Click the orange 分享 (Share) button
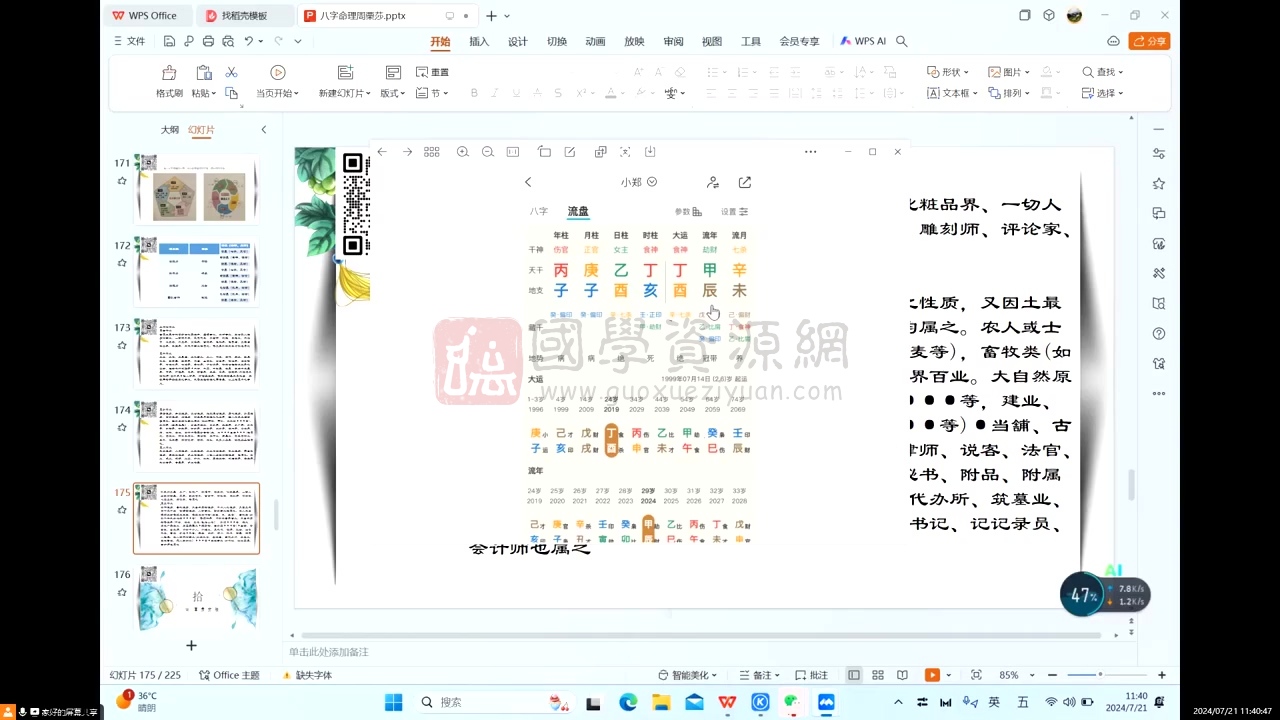The image size is (1280, 720). tap(1149, 41)
